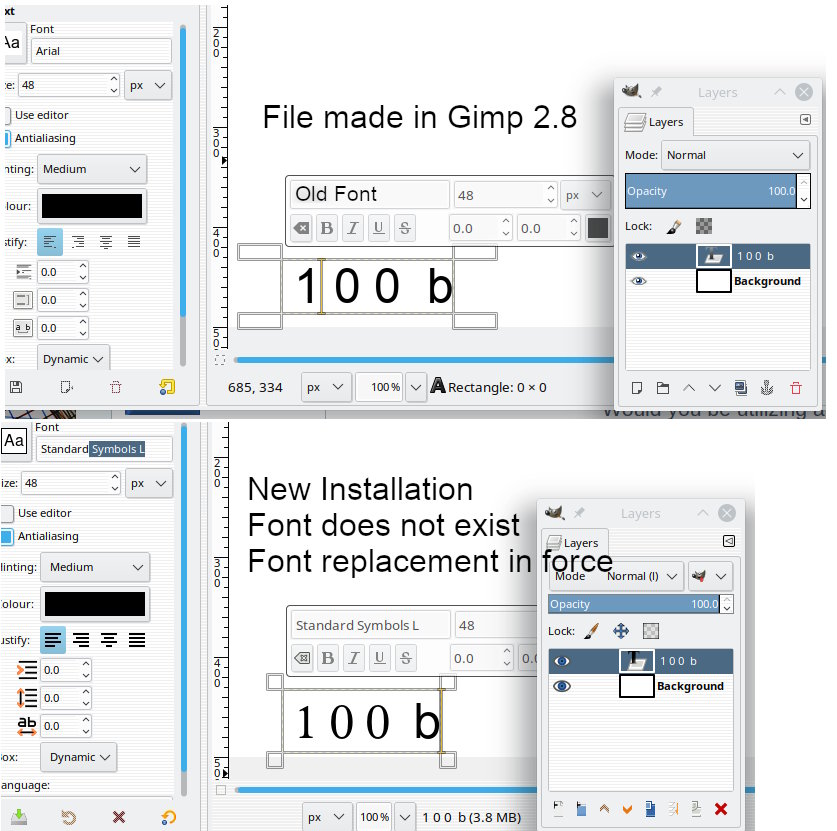Delete the layer with the red X in the lower Layers panel
Screen dimensions: 837x831
coord(721,809)
